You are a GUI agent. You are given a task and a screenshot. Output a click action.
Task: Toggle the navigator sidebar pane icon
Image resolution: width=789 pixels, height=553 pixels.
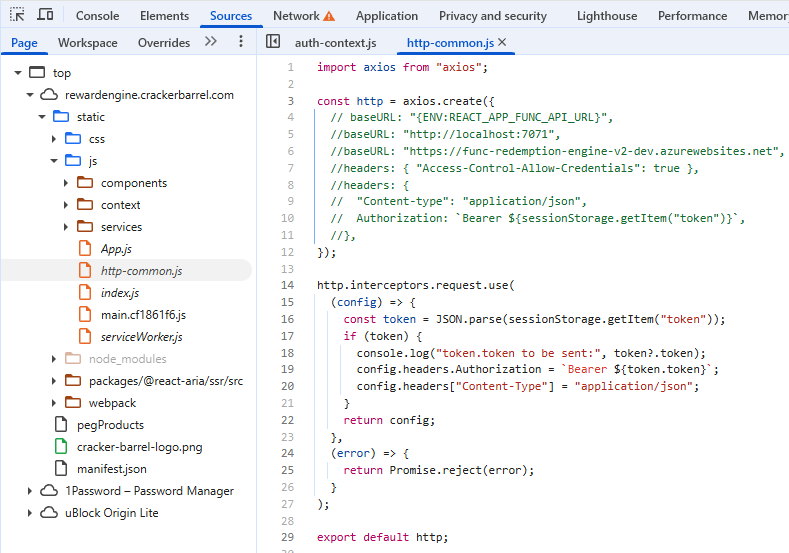(x=272, y=42)
